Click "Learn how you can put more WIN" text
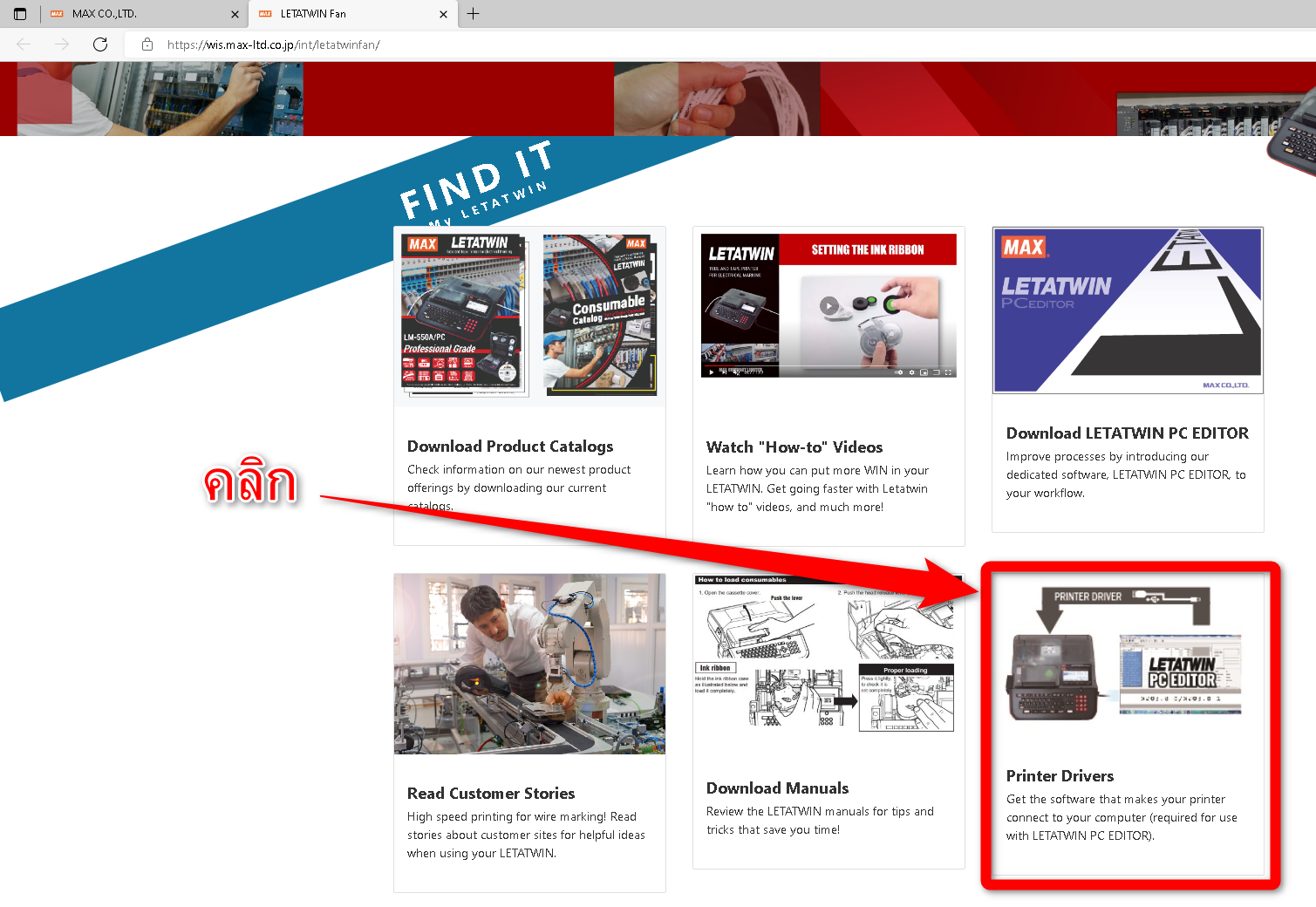Screen dimensions: 1316x907 click(x=817, y=488)
